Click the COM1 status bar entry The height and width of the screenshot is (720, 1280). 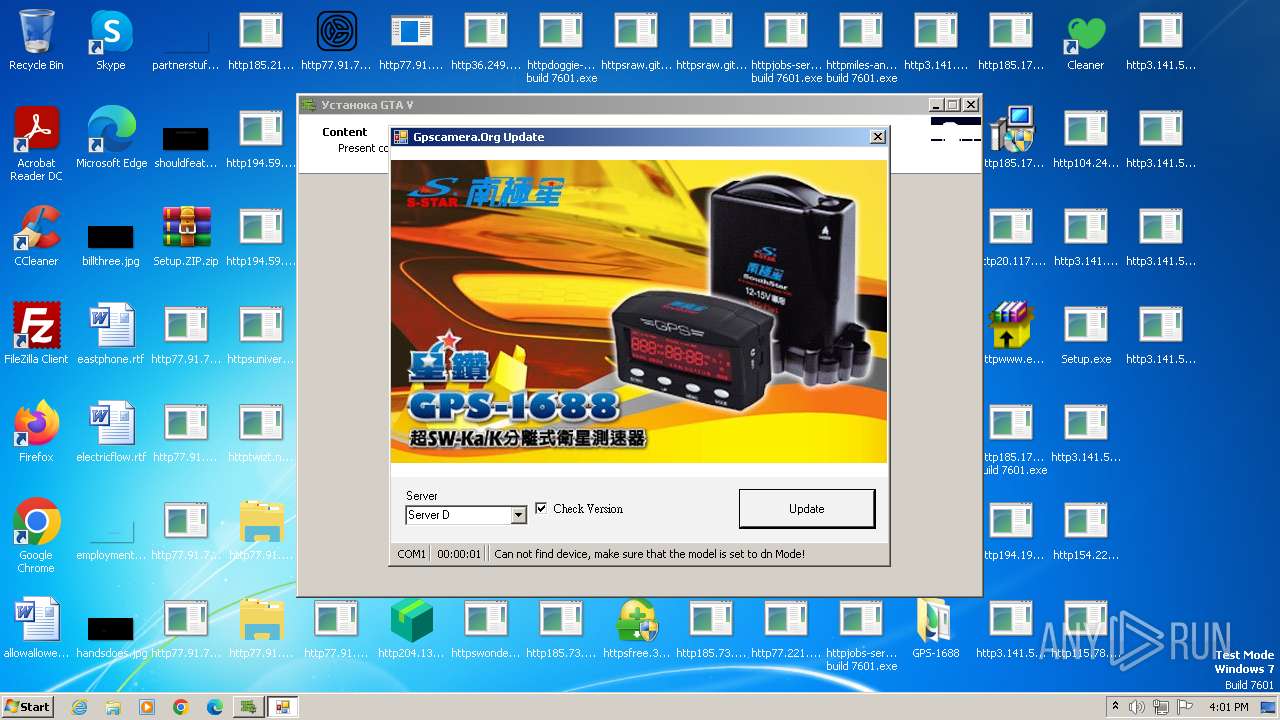click(x=411, y=554)
